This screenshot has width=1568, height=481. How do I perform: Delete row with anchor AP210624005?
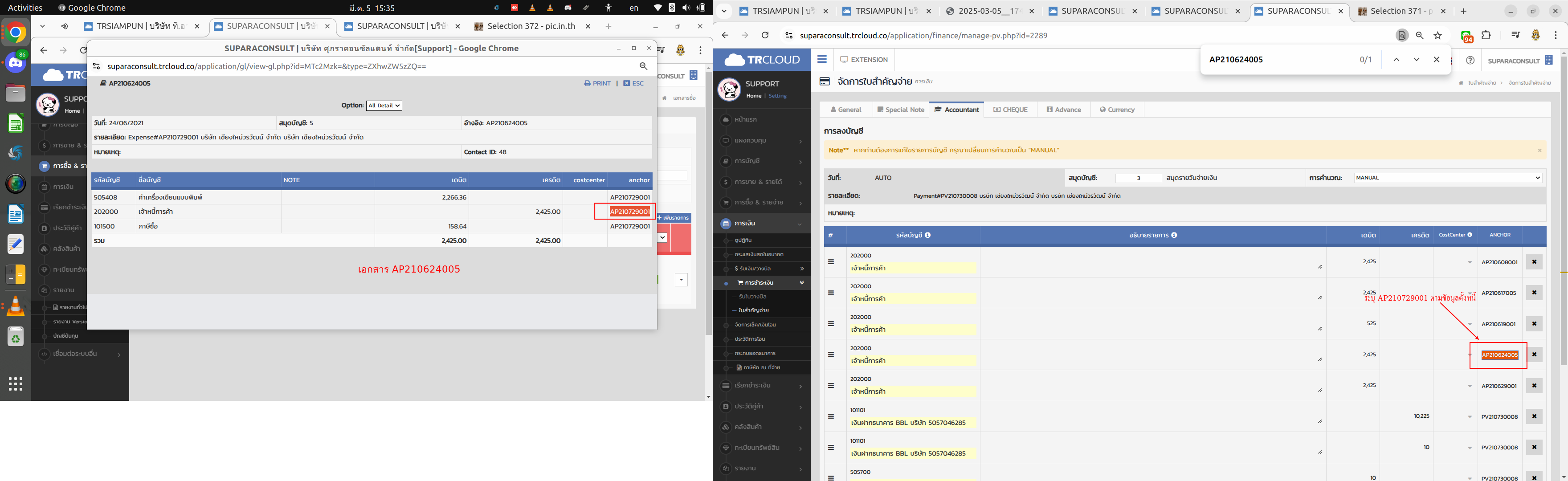(1534, 355)
